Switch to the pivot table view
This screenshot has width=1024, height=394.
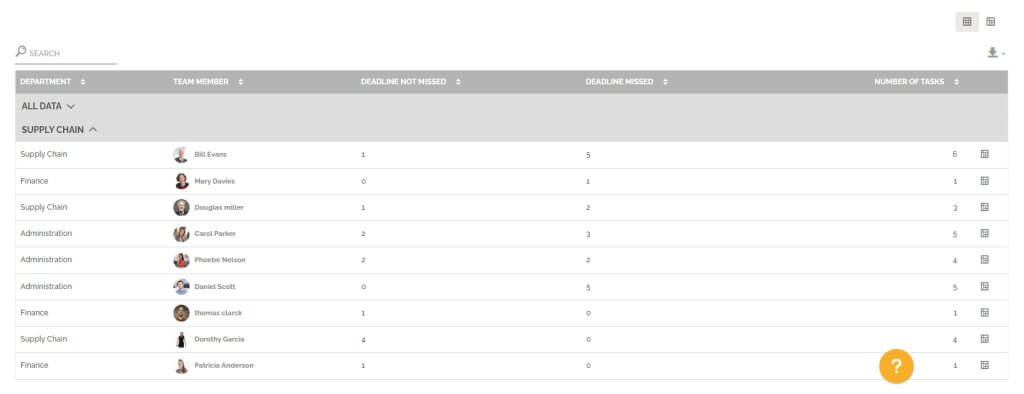pyautogui.click(x=990, y=22)
